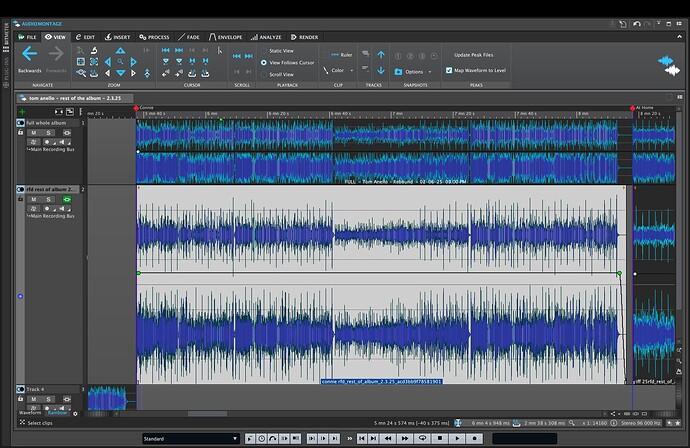Select the red Connie marker on timeline

coord(136,108)
